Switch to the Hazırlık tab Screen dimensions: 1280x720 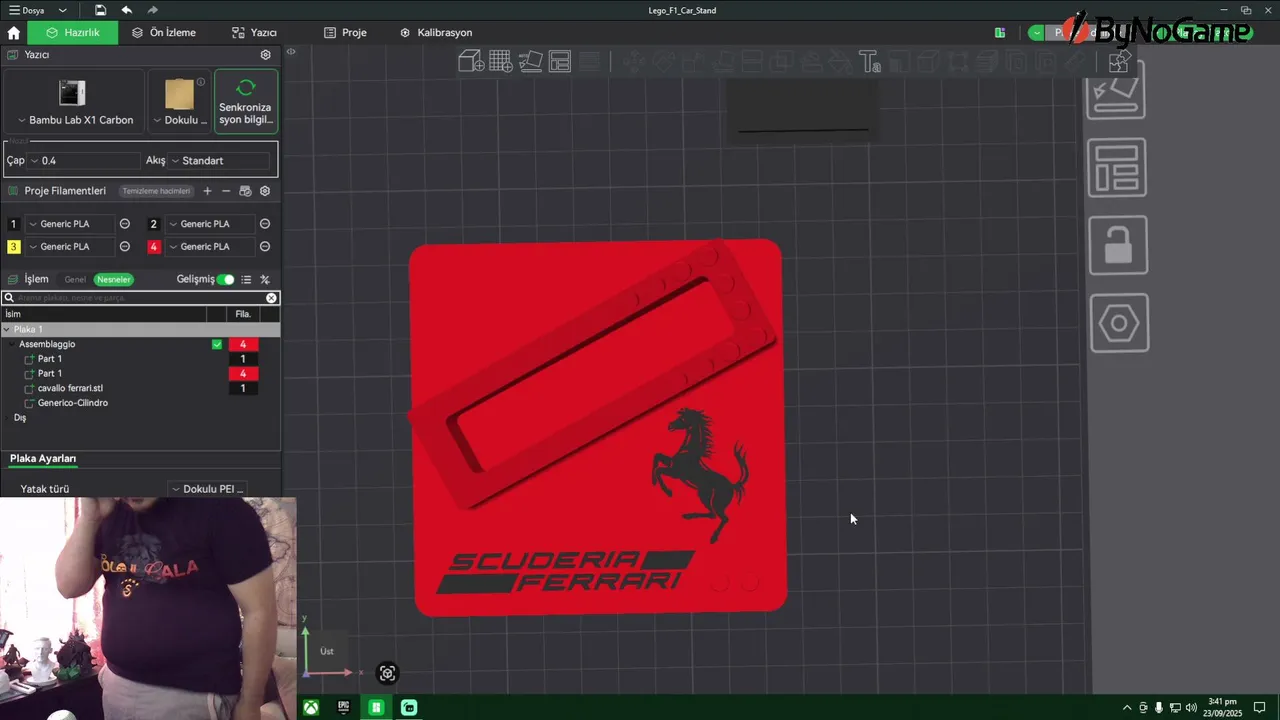pos(73,32)
